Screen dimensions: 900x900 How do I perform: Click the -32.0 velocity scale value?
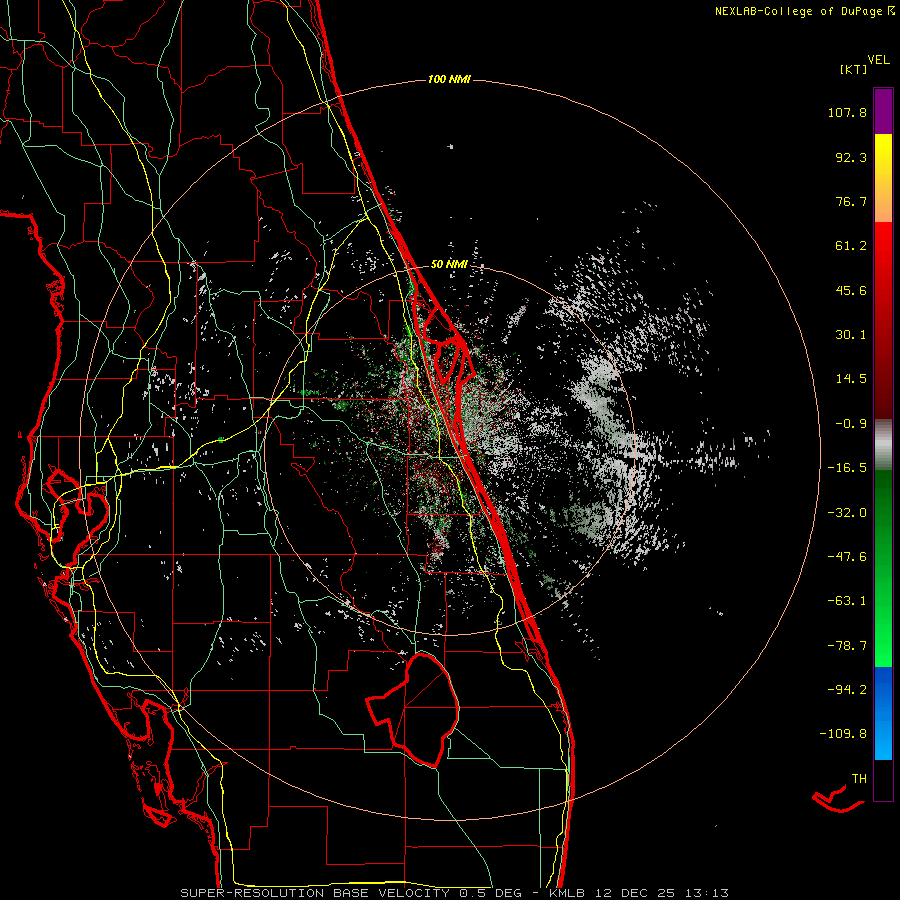click(x=847, y=513)
